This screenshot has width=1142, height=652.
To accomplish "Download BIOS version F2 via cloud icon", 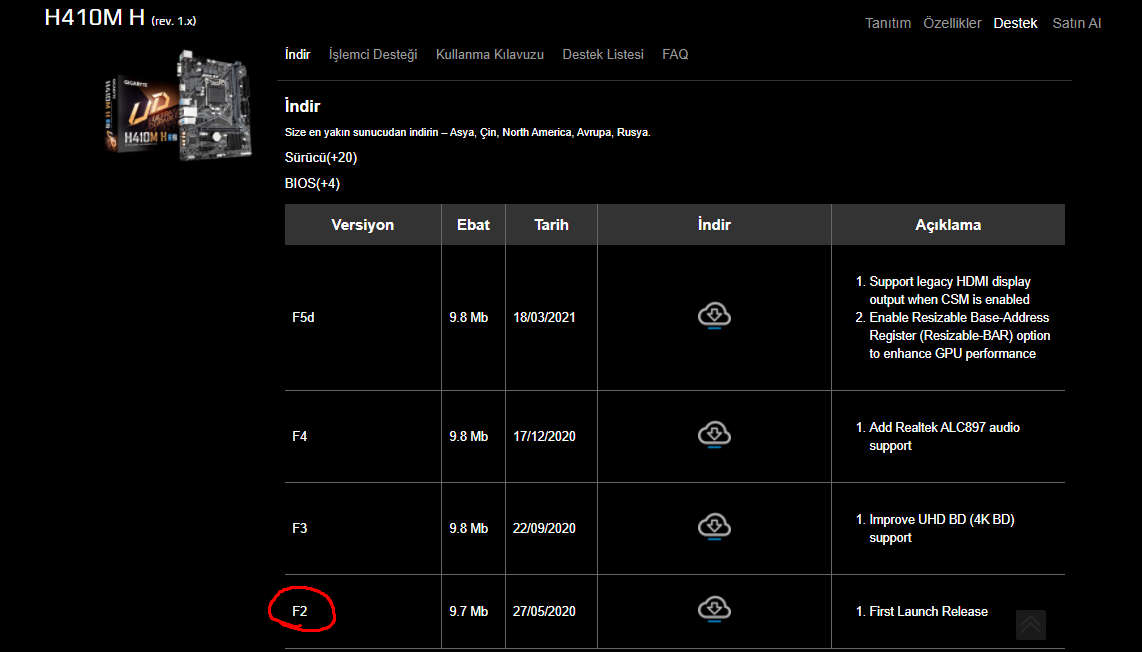I will 714,609.
